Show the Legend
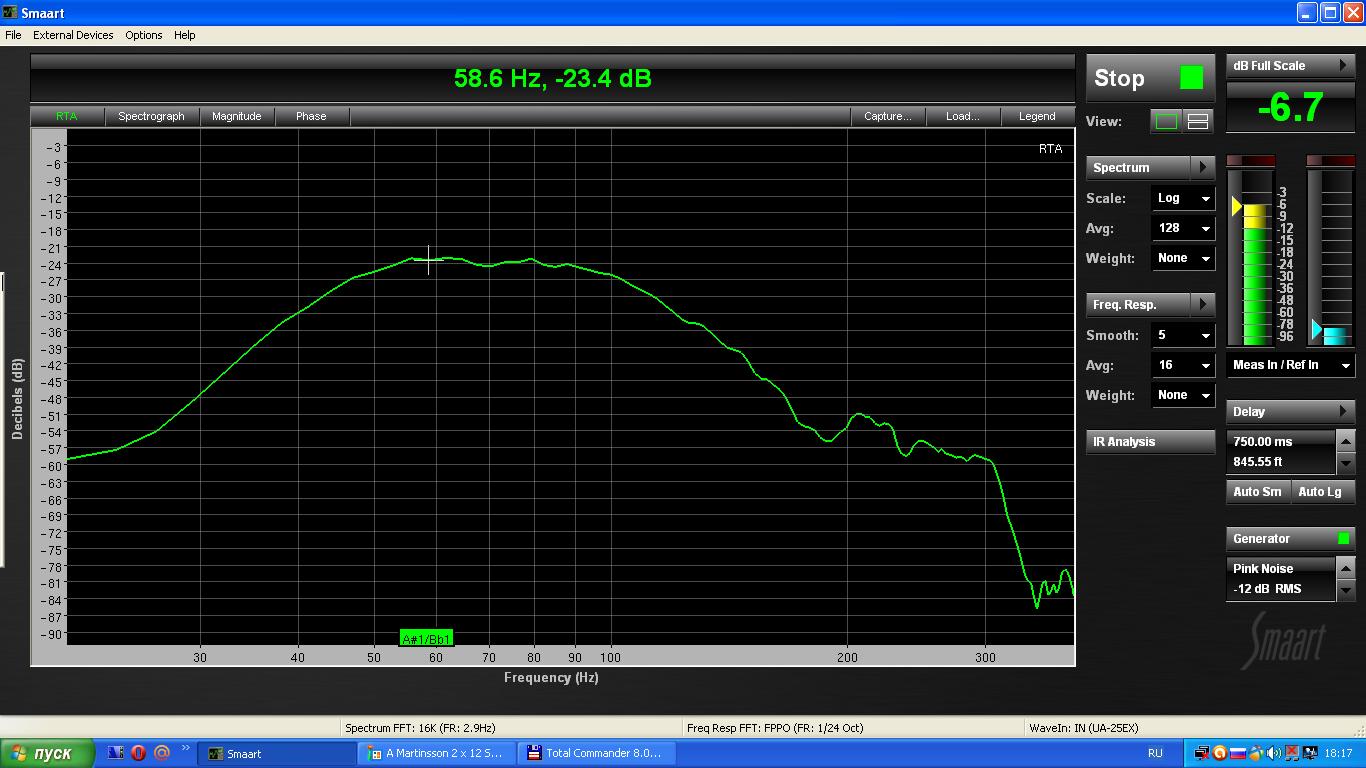The height and width of the screenshot is (768, 1366). point(1037,116)
